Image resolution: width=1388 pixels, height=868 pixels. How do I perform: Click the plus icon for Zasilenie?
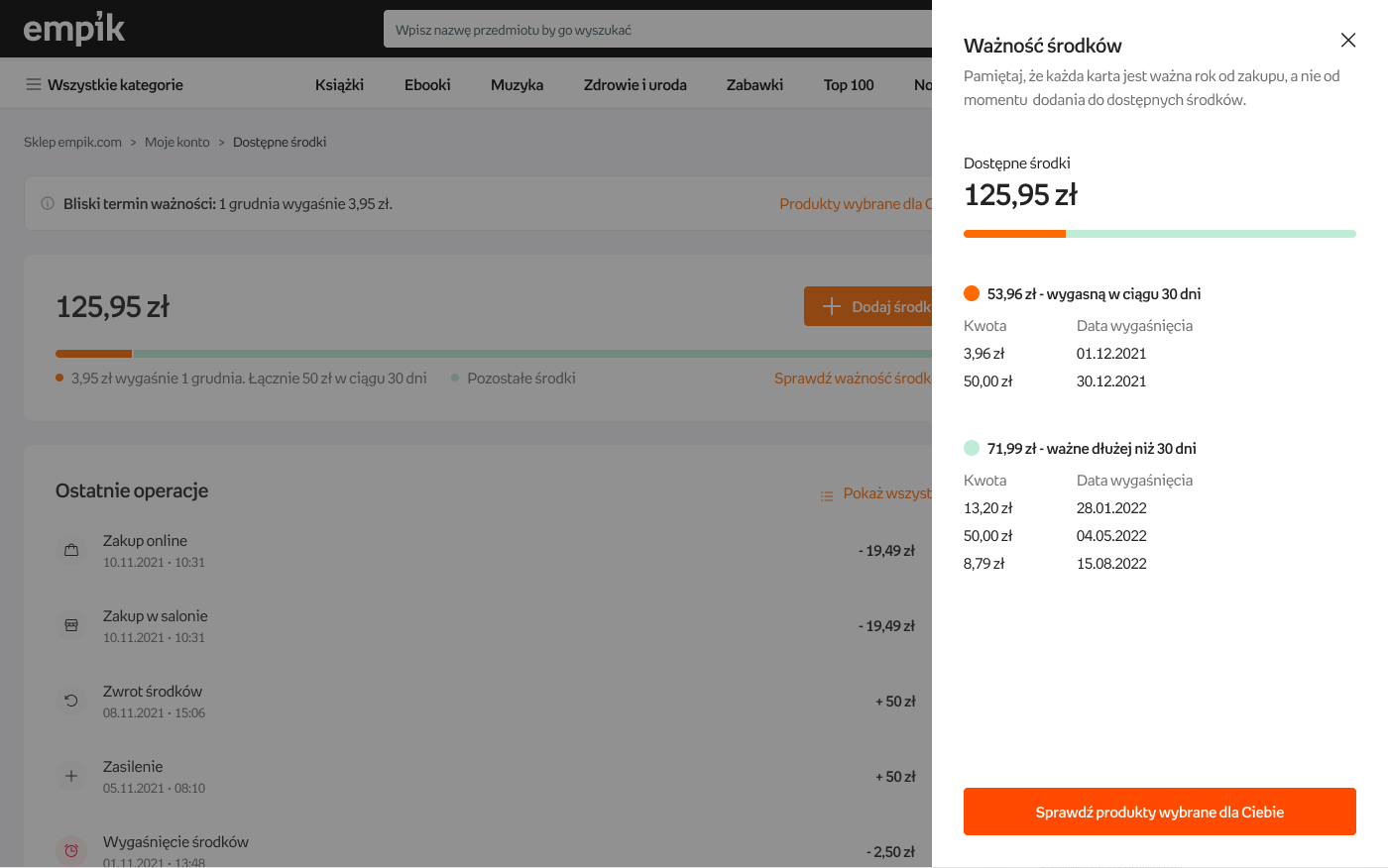pyautogui.click(x=71, y=776)
